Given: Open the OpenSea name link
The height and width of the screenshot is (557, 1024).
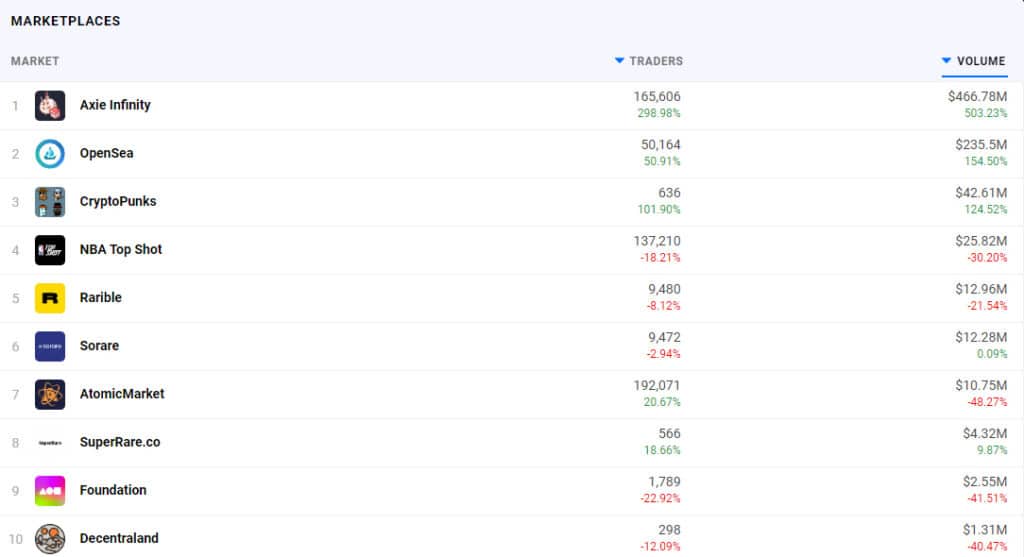Looking at the screenshot, I should click(x=106, y=153).
